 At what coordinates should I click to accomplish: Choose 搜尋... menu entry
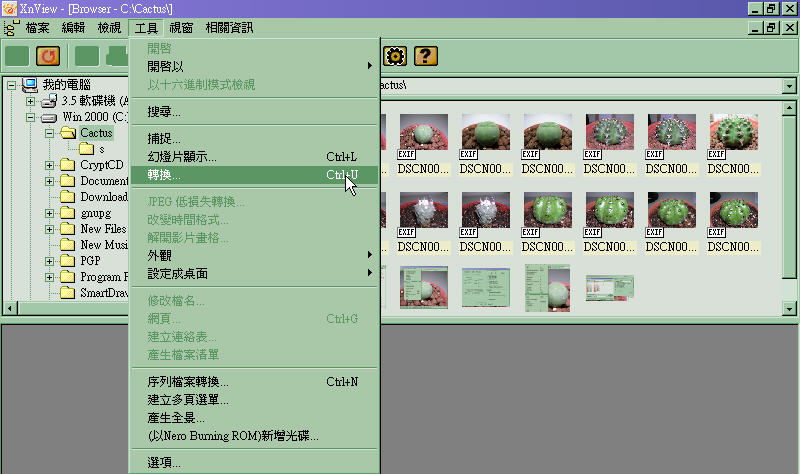pos(255,111)
